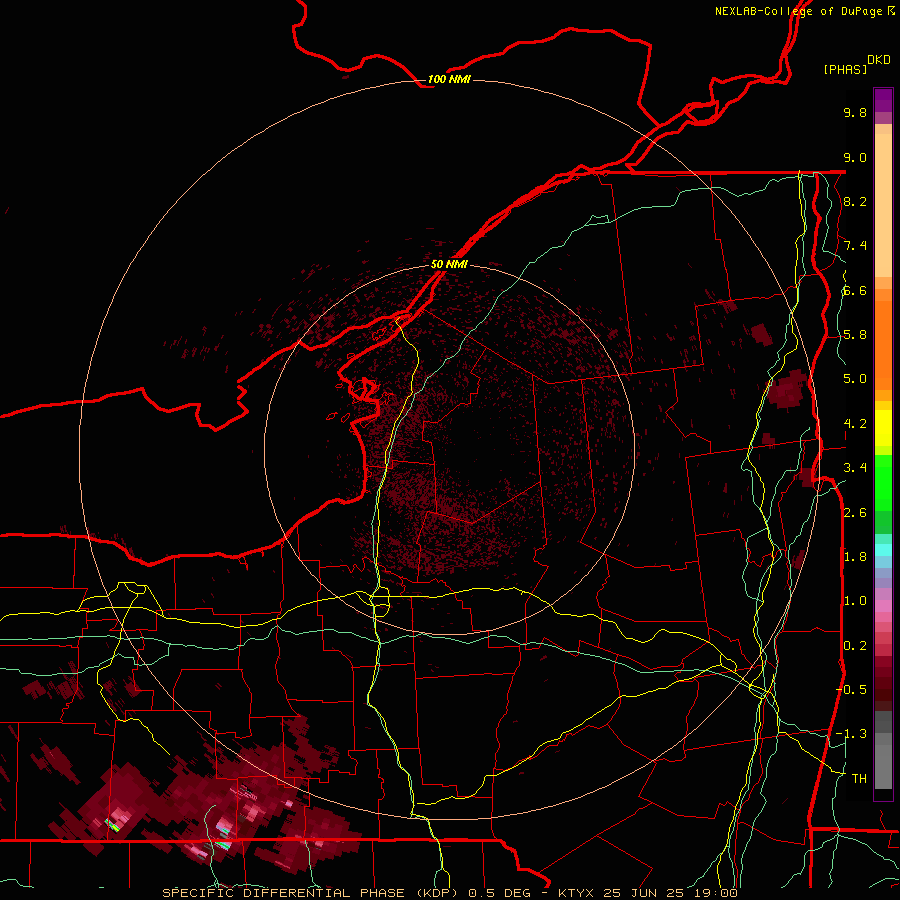Click the 5.8 value on the scale

coord(855,335)
